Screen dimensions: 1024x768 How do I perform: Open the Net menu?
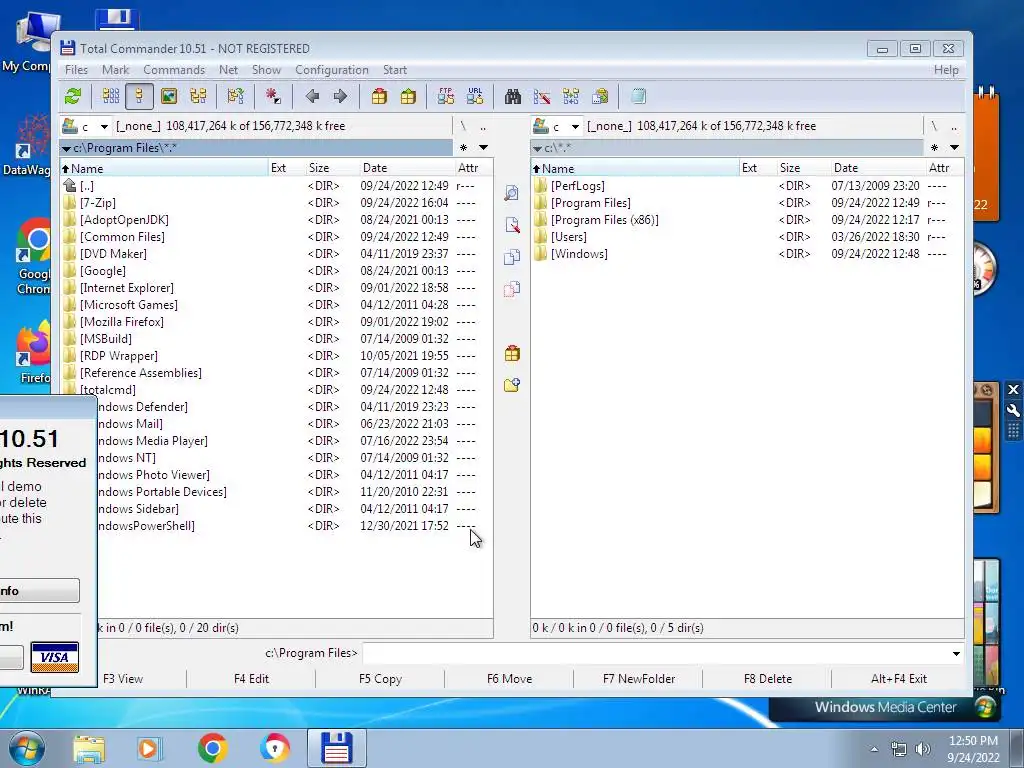click(x=229, y=70)
